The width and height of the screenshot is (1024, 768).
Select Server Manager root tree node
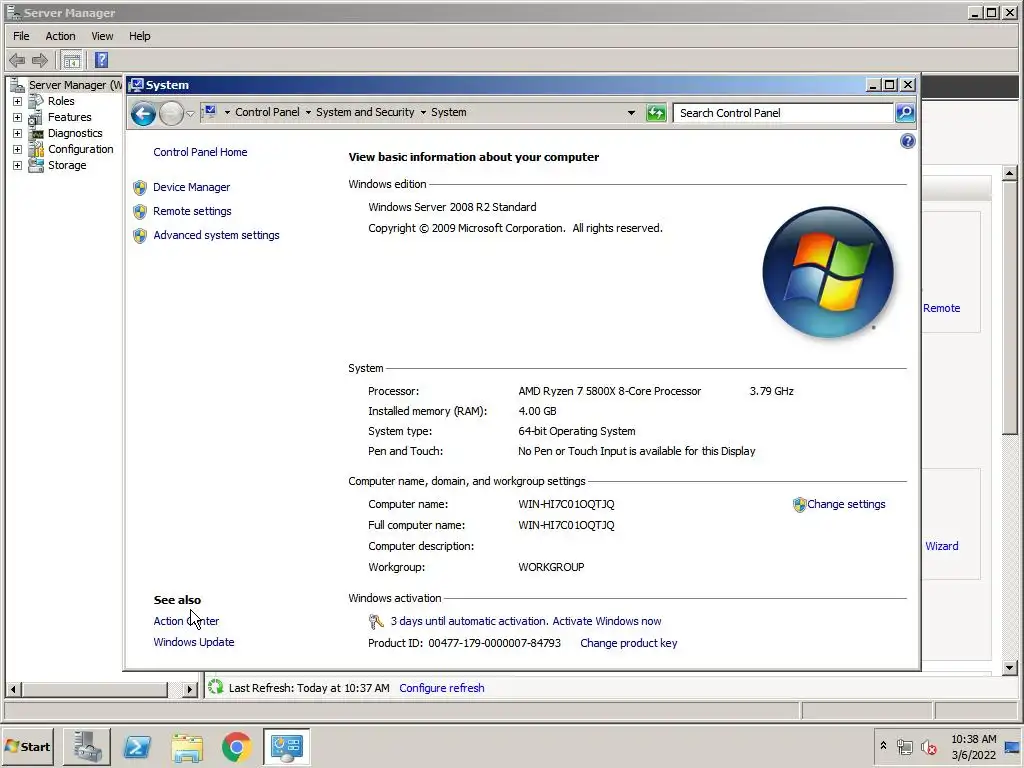pos(74,85)
